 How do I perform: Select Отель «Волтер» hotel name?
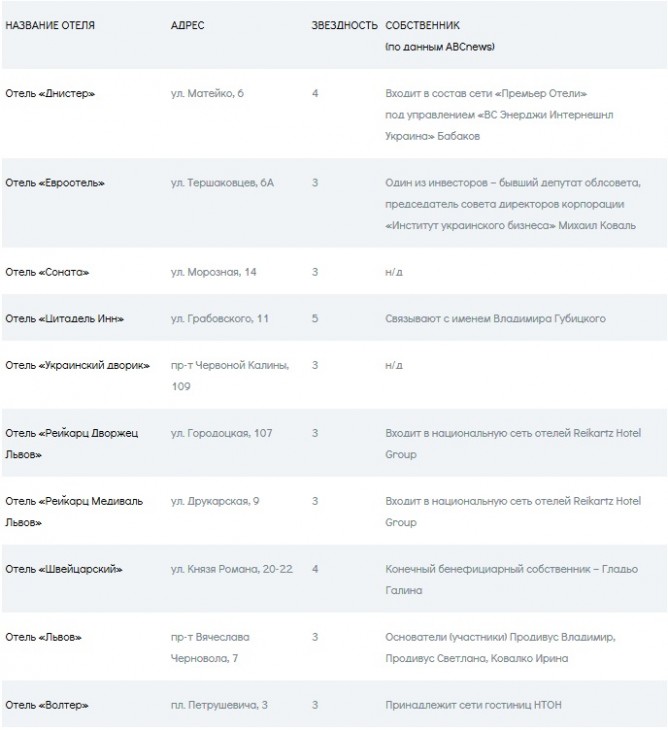click(47, 705)
